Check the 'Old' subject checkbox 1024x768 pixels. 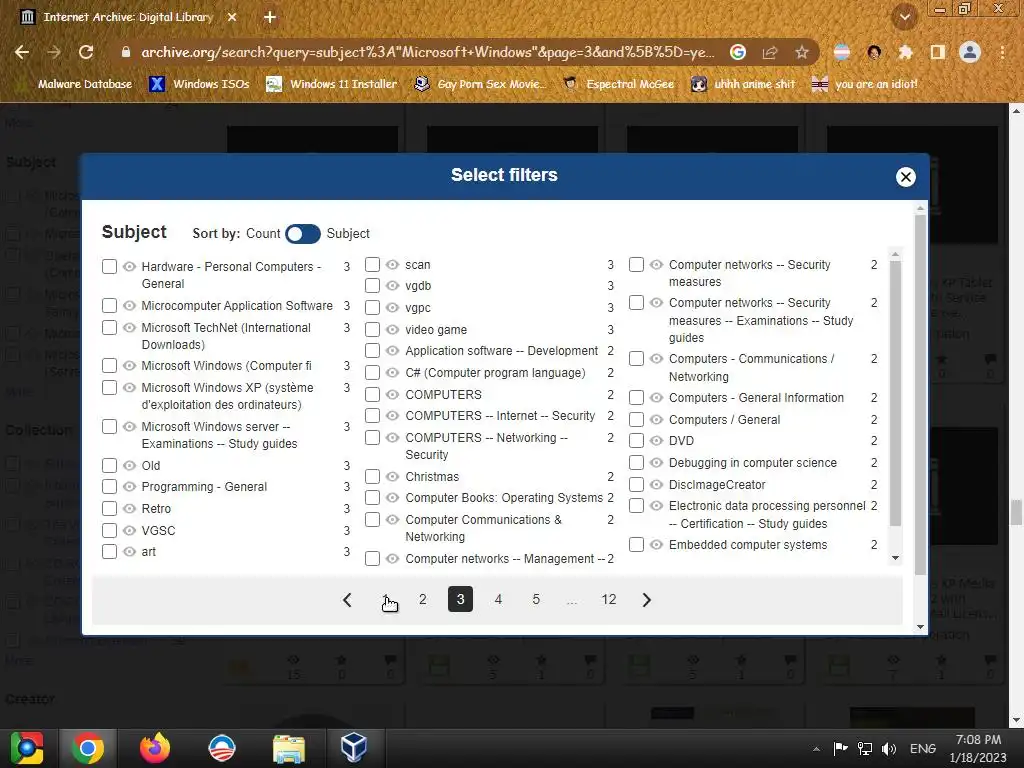[110, 466]
